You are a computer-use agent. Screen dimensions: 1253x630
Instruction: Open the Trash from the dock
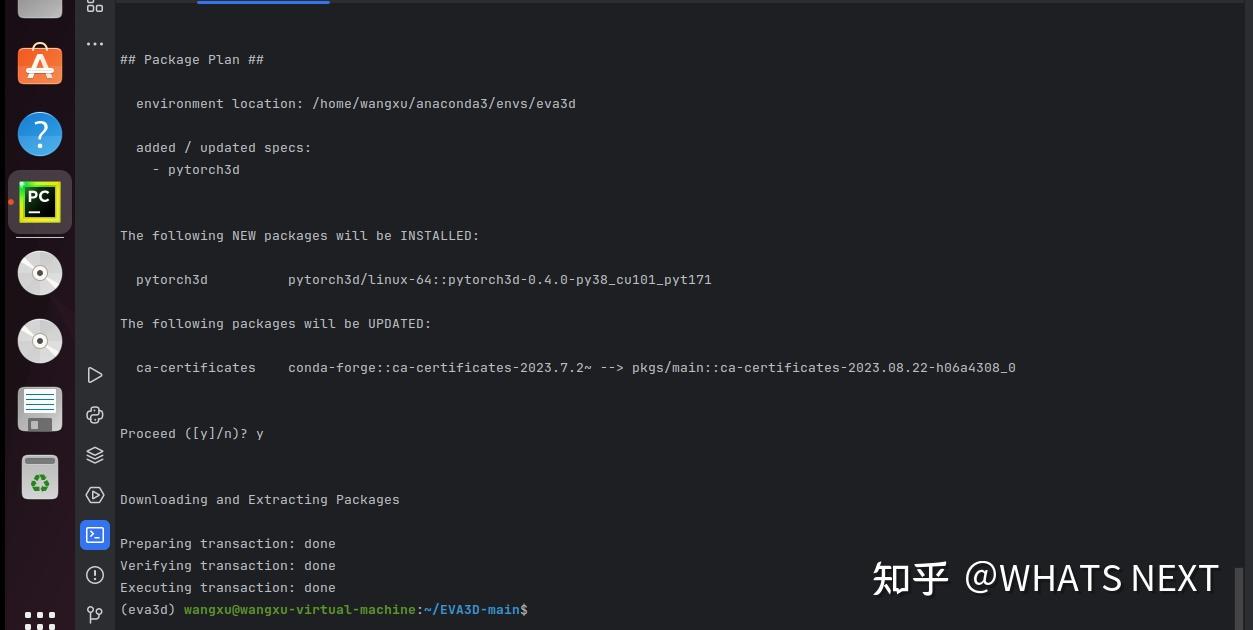coord(40,476)
